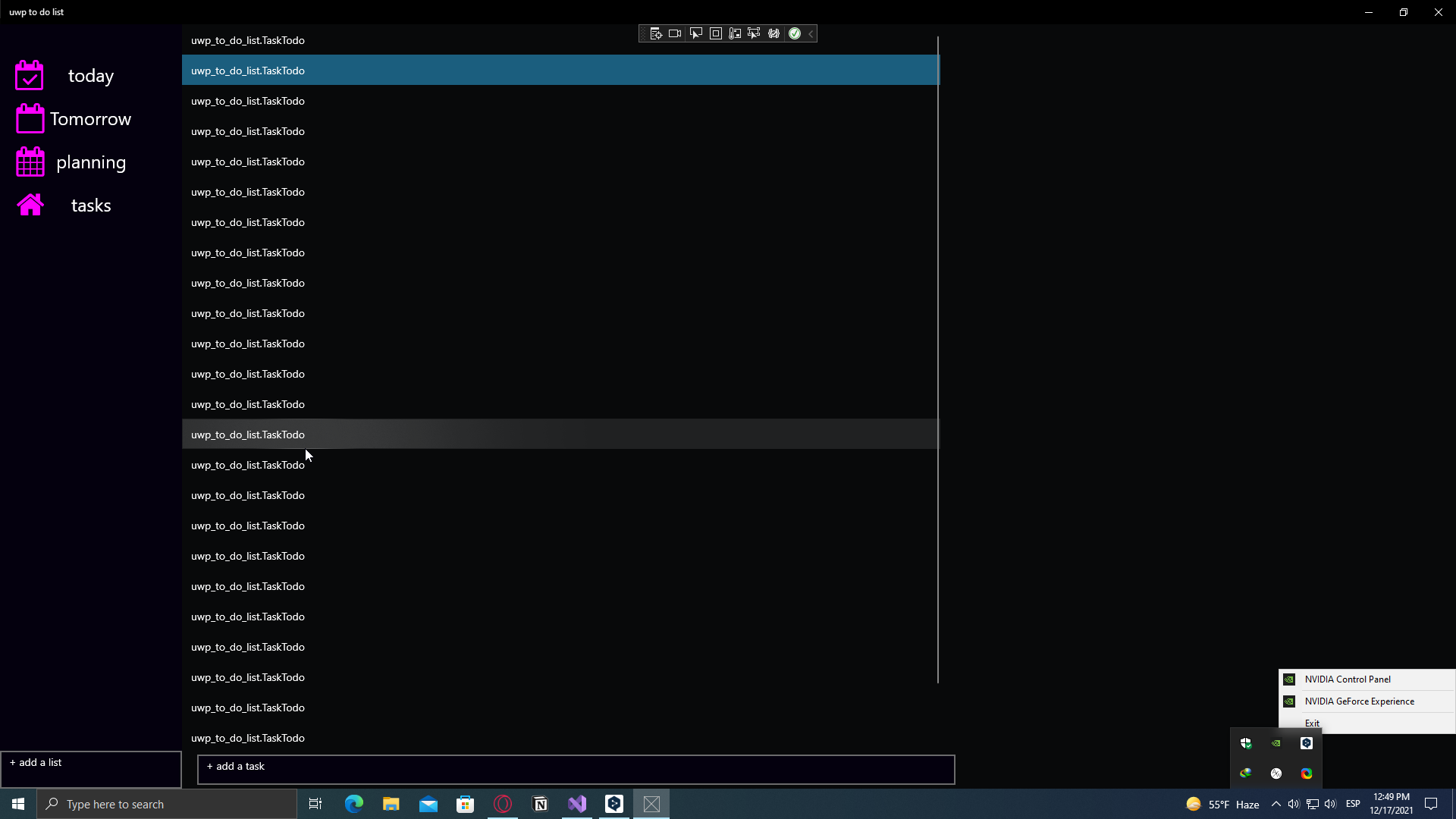The image size is (1456, 819).
Task: Open File Explorer from the taskbar
Action: [x=391, y=804]
